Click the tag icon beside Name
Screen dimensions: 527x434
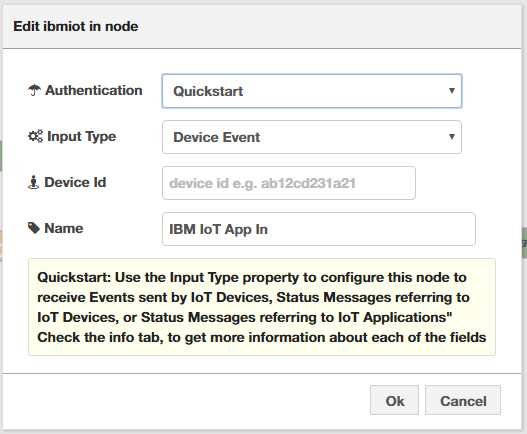tap(34, 228)
